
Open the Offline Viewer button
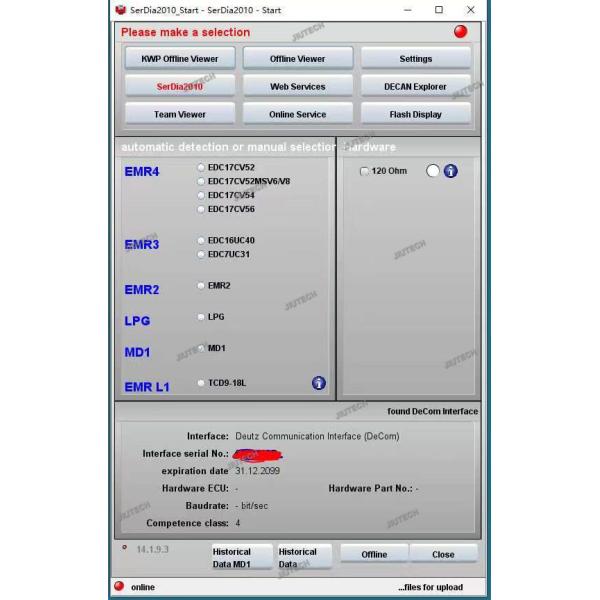tap(298, 58)
